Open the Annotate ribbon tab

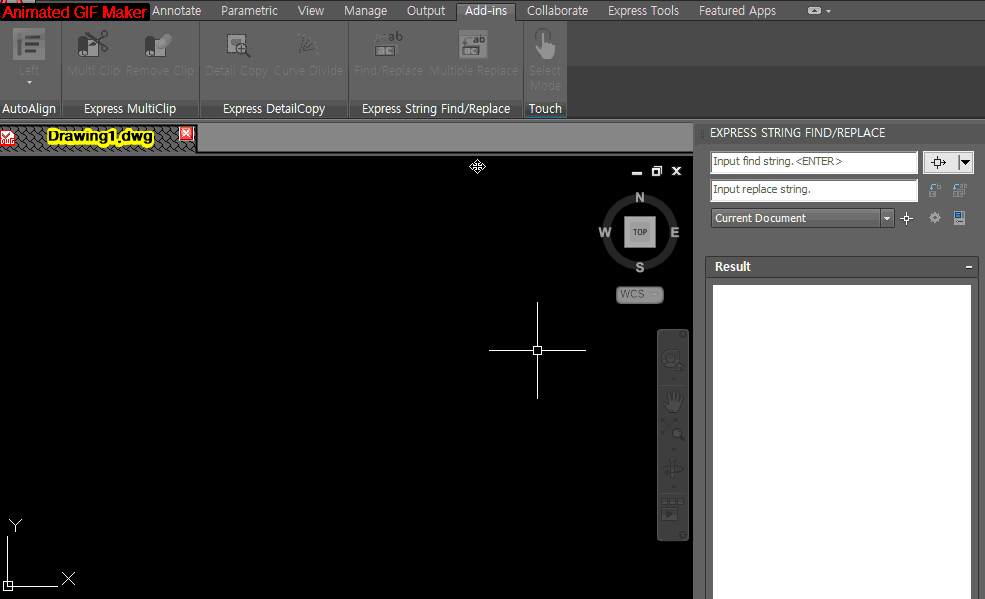tap(177, 11)
